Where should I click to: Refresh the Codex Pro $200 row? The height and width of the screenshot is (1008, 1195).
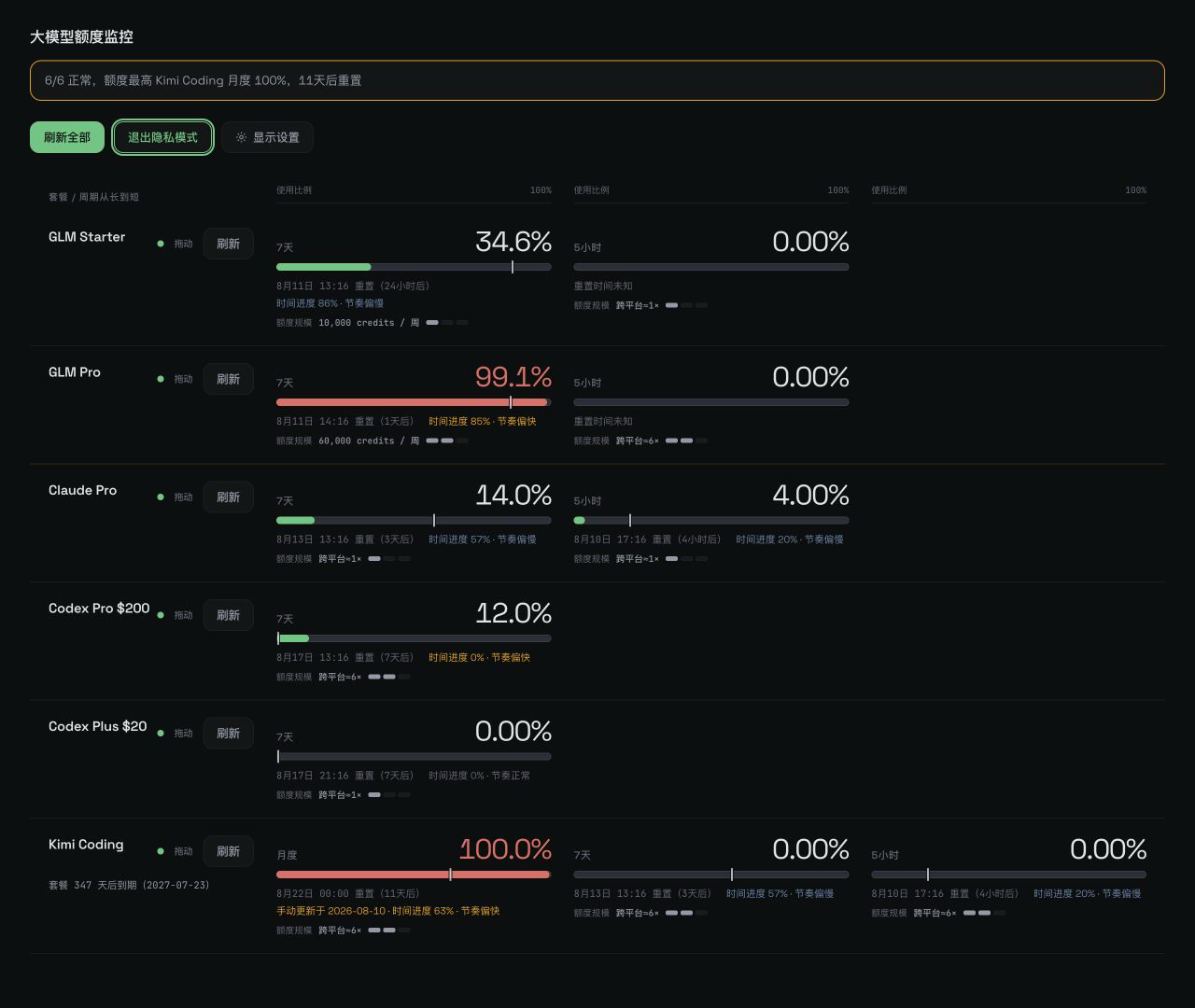[x=228, y=615]
